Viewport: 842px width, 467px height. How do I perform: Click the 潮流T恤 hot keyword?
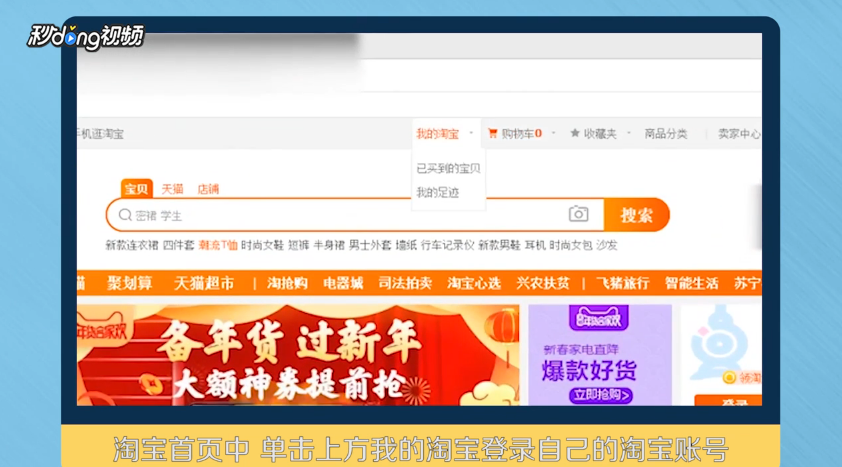217,245
